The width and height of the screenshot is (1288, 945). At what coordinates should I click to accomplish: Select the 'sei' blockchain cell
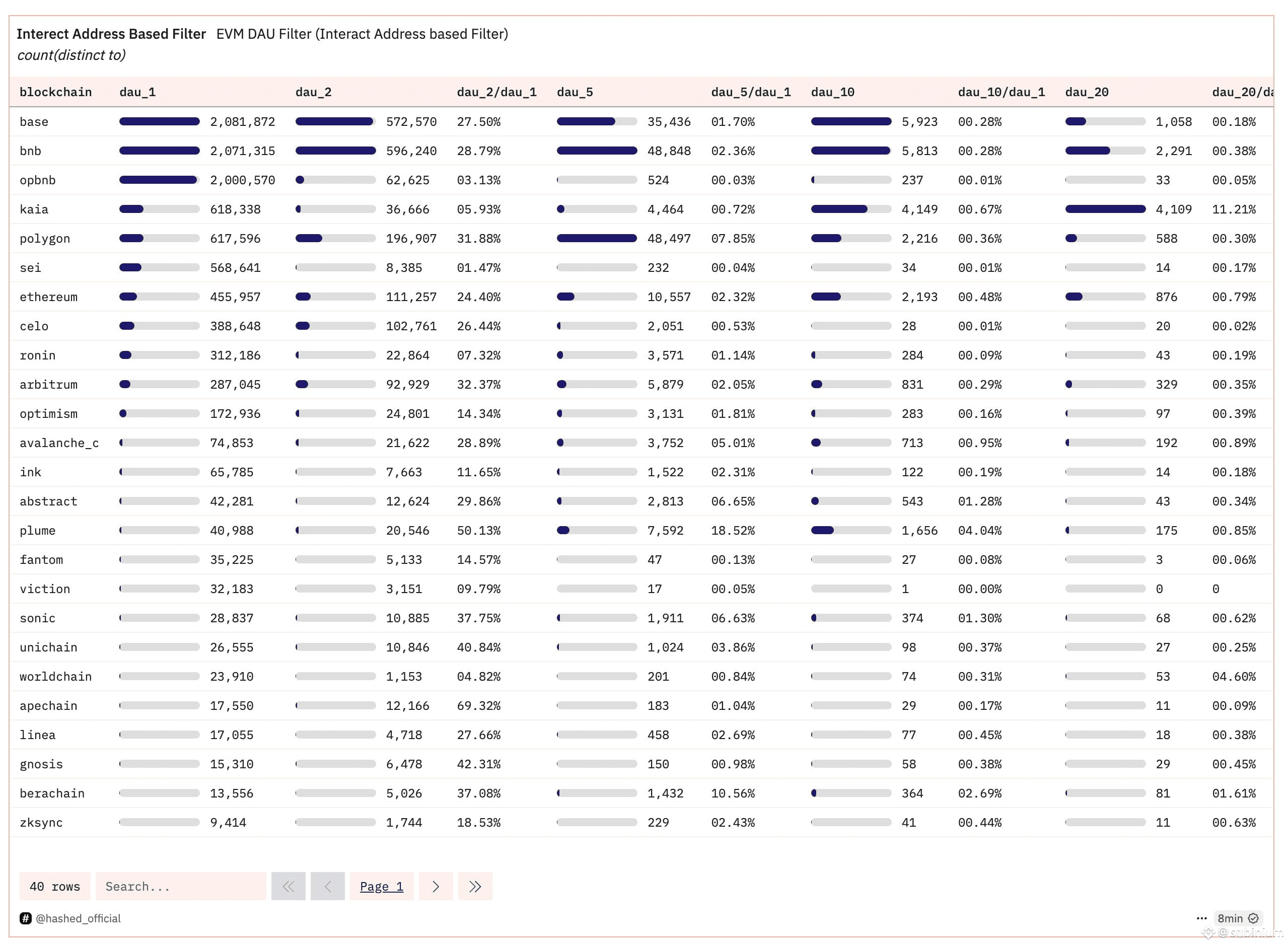pyautogui.click(x=30, y=268)
